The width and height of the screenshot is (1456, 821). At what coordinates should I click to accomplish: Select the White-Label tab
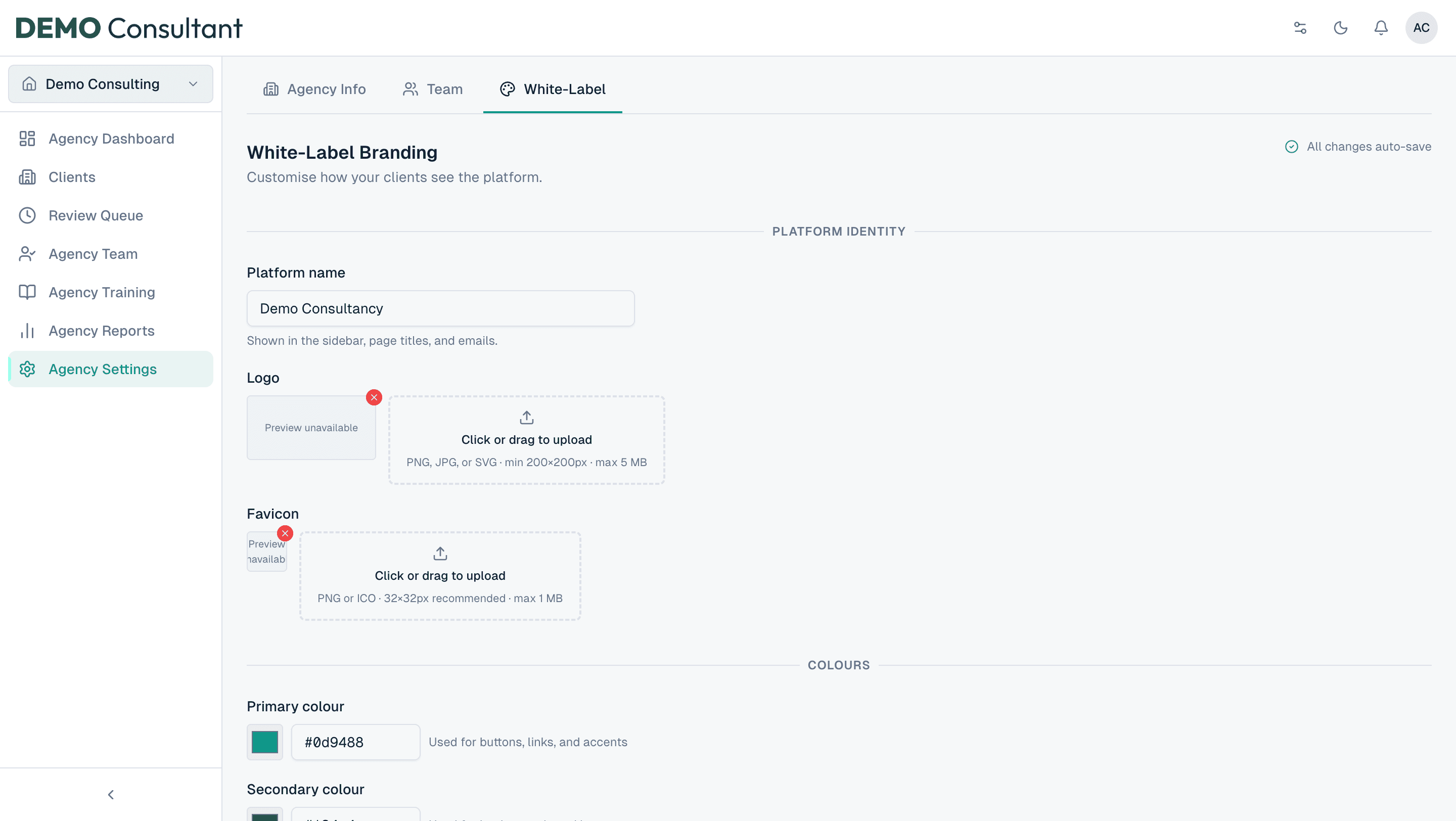[x=553, y=89]
